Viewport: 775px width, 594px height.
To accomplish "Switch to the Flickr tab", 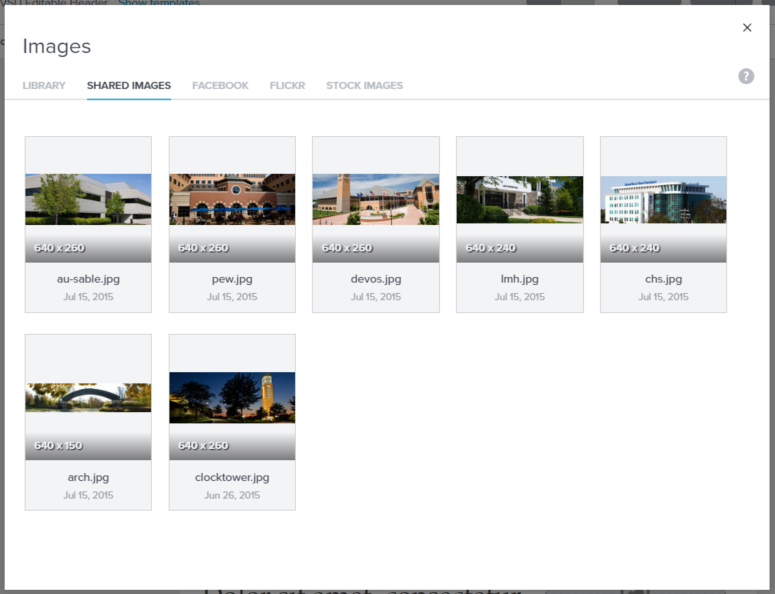I will tap(287, 86).
